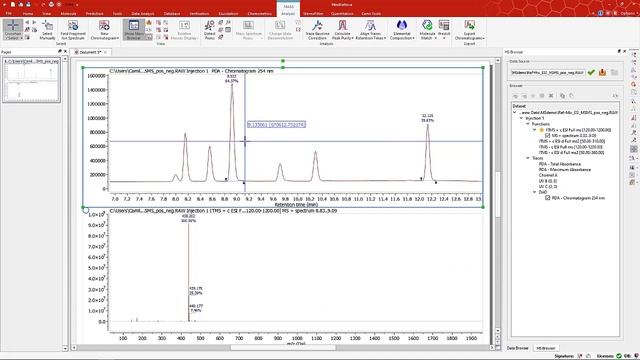
Task: Switch to the Home ribbon tab
Action: click(x=28, y=13)
